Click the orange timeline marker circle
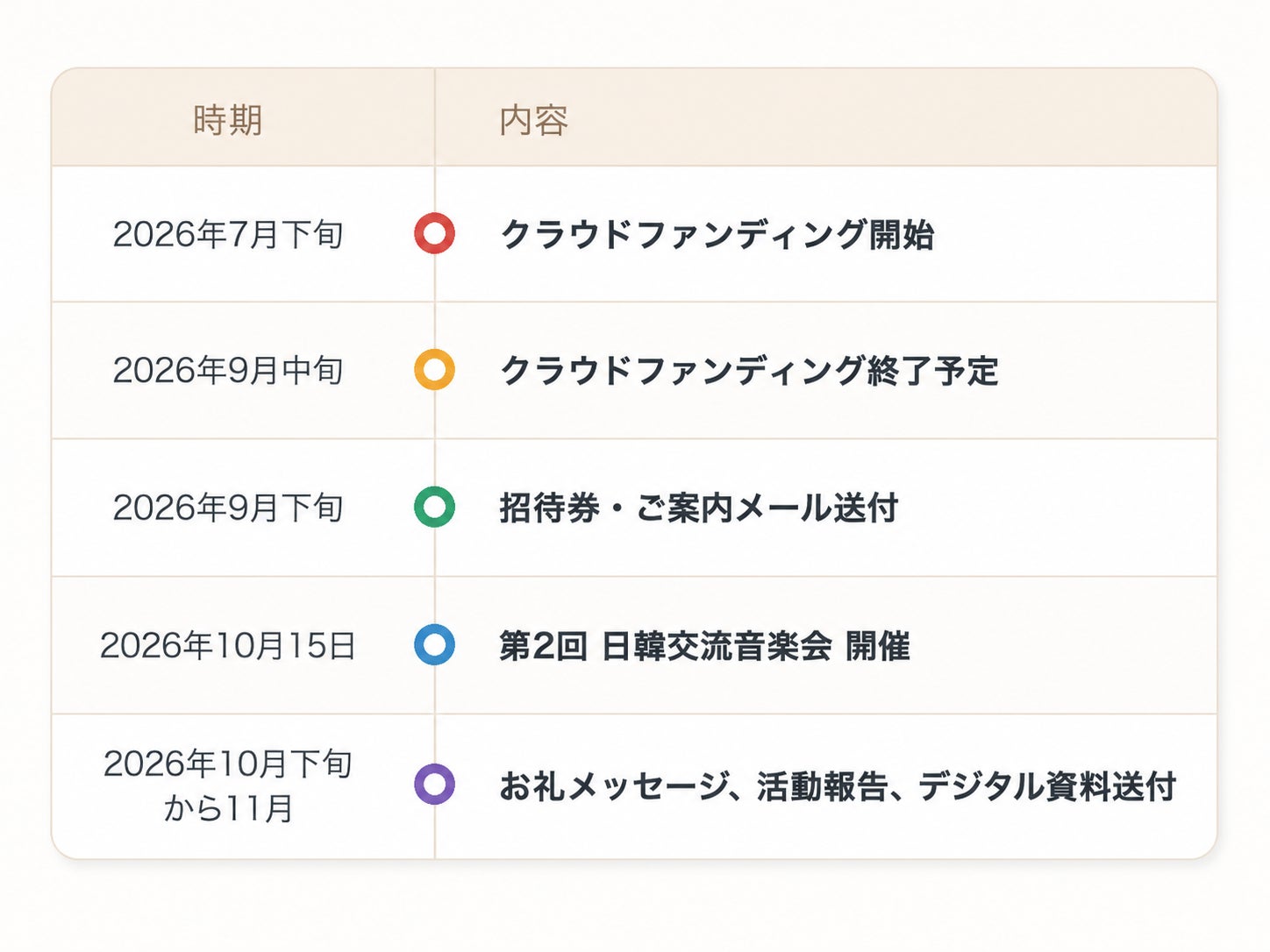Screen dimensions: 1270x952 434,370
